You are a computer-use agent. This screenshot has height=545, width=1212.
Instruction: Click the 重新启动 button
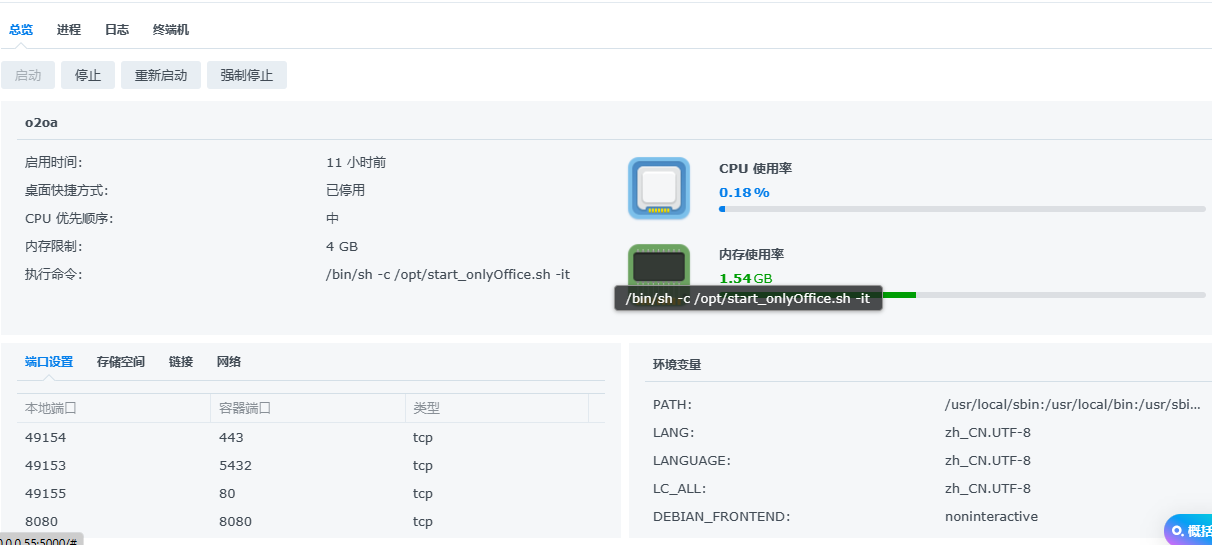[161, 75]
